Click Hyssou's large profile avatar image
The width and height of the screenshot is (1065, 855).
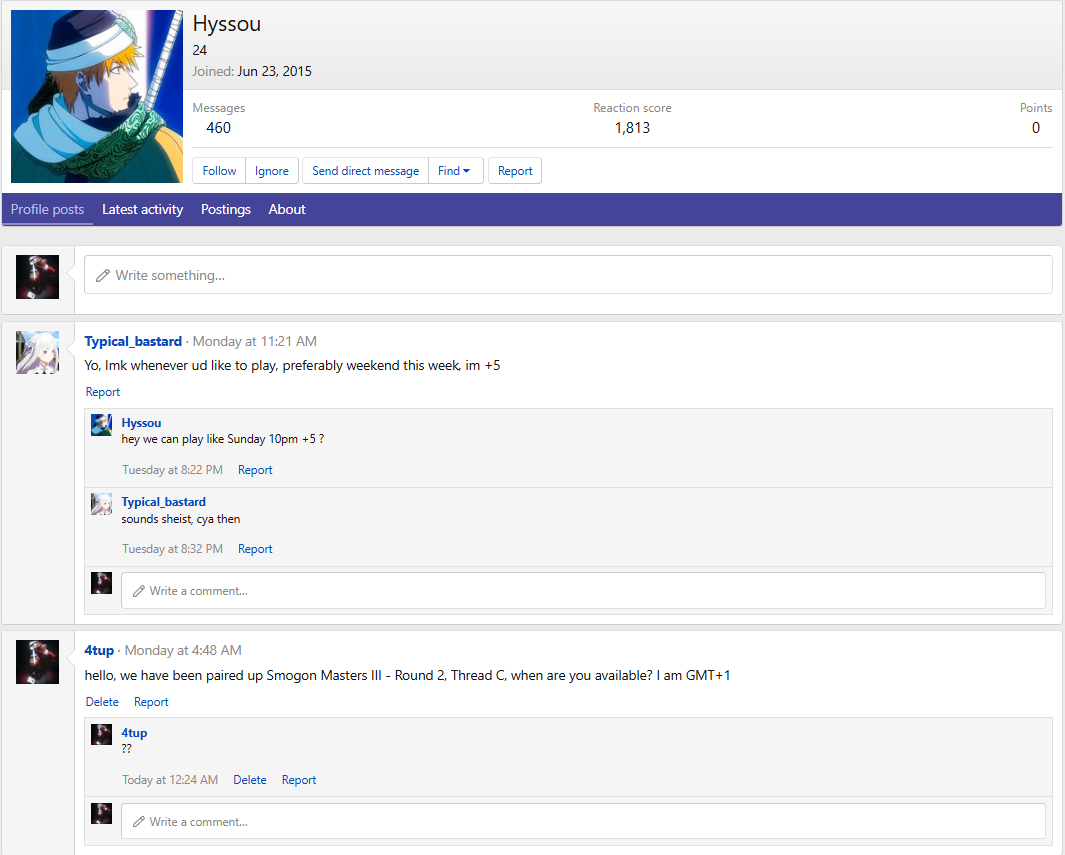click(97, 97)
